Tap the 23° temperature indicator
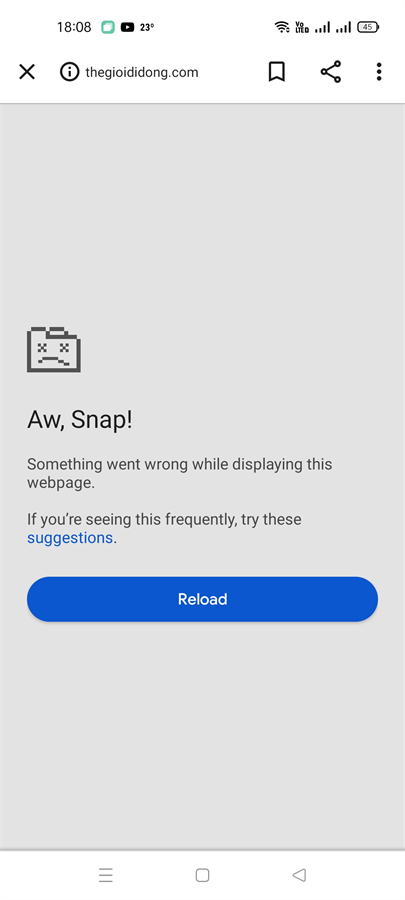The width and height of the screenshot is (405, 900). pyautogui.click(x=147, y=27)
